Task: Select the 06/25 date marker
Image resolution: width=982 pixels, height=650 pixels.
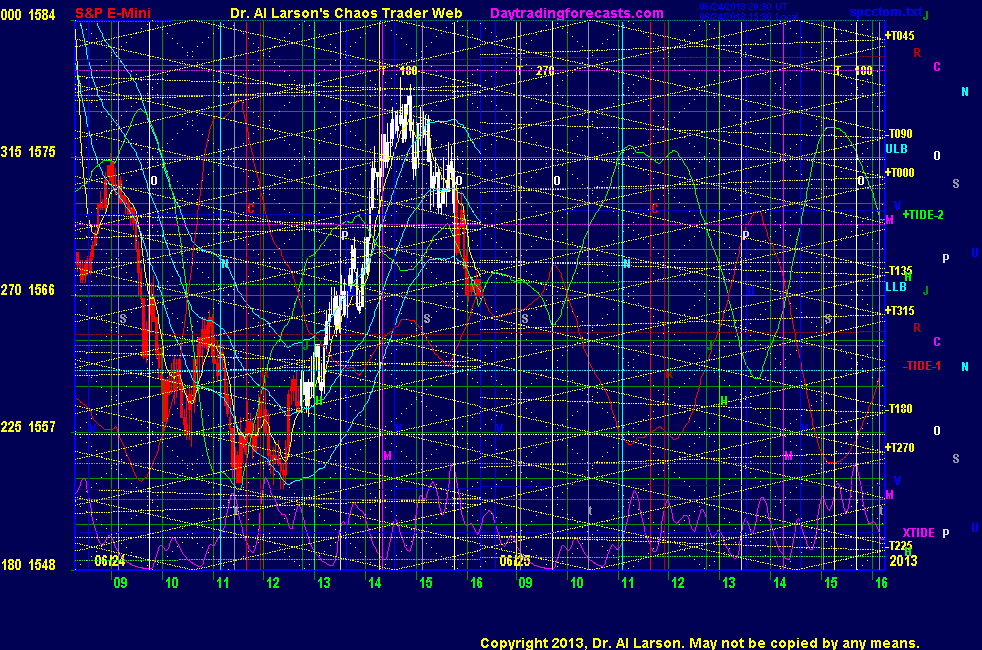Action: point(515,560)
